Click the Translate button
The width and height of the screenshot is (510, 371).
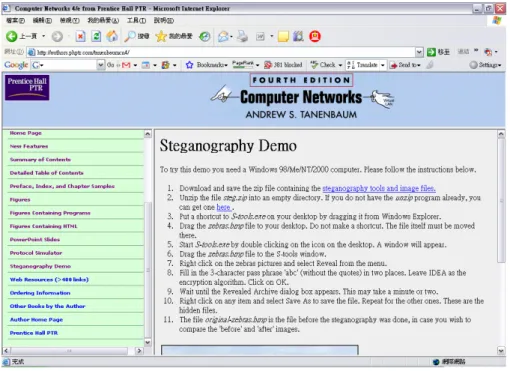point(362,65)
